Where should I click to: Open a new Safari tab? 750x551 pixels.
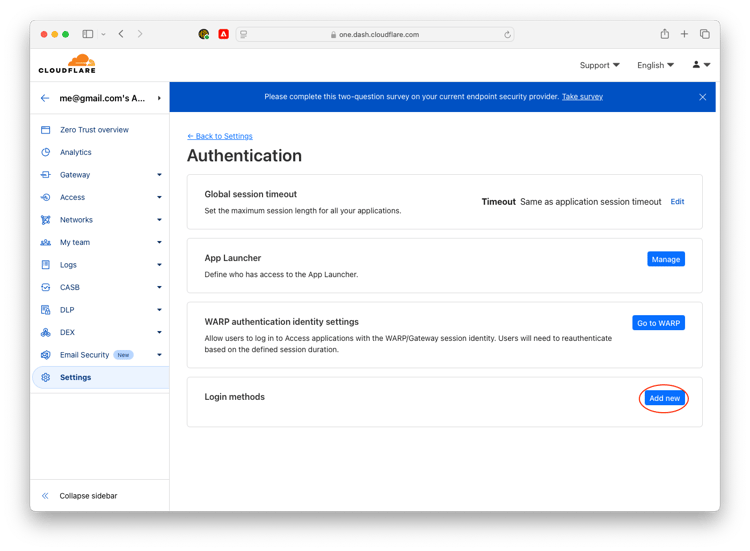pos(684,34)
